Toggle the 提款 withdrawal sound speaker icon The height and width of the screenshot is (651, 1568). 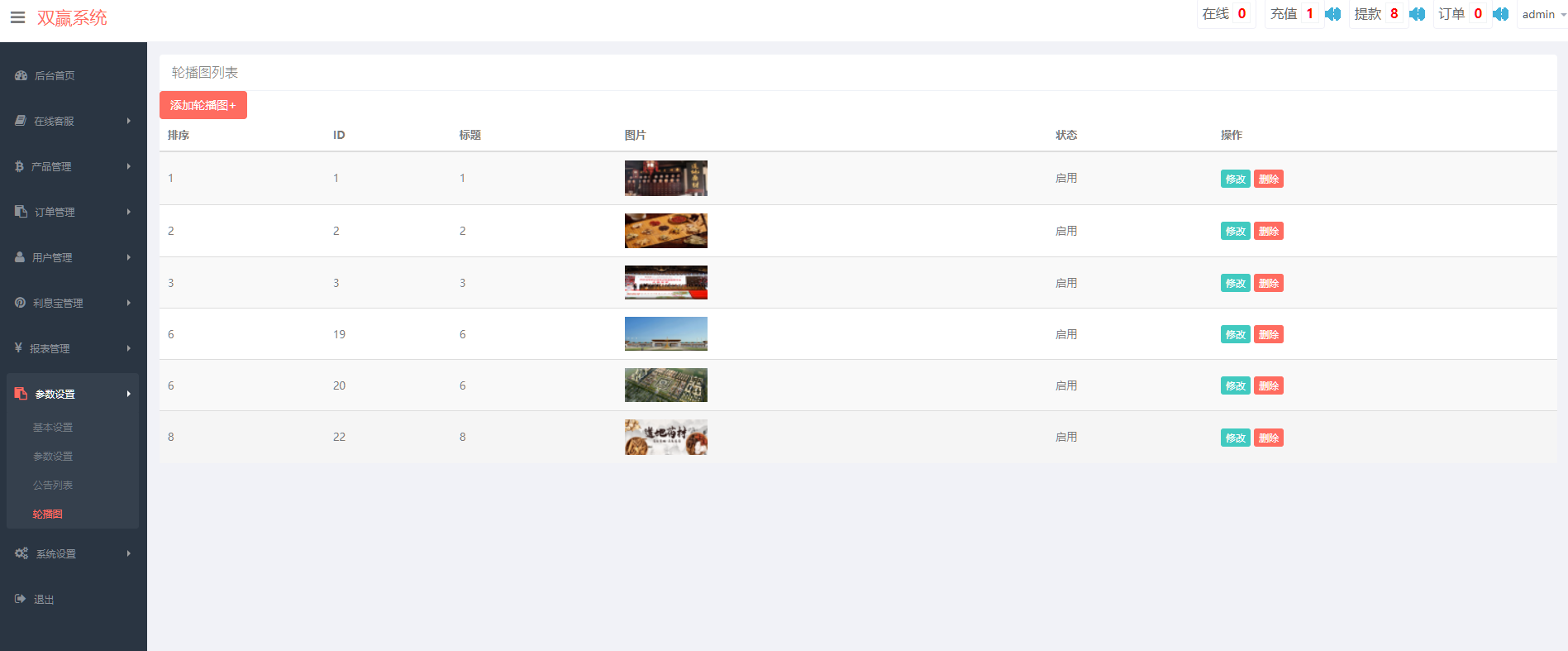(1417, 14)
